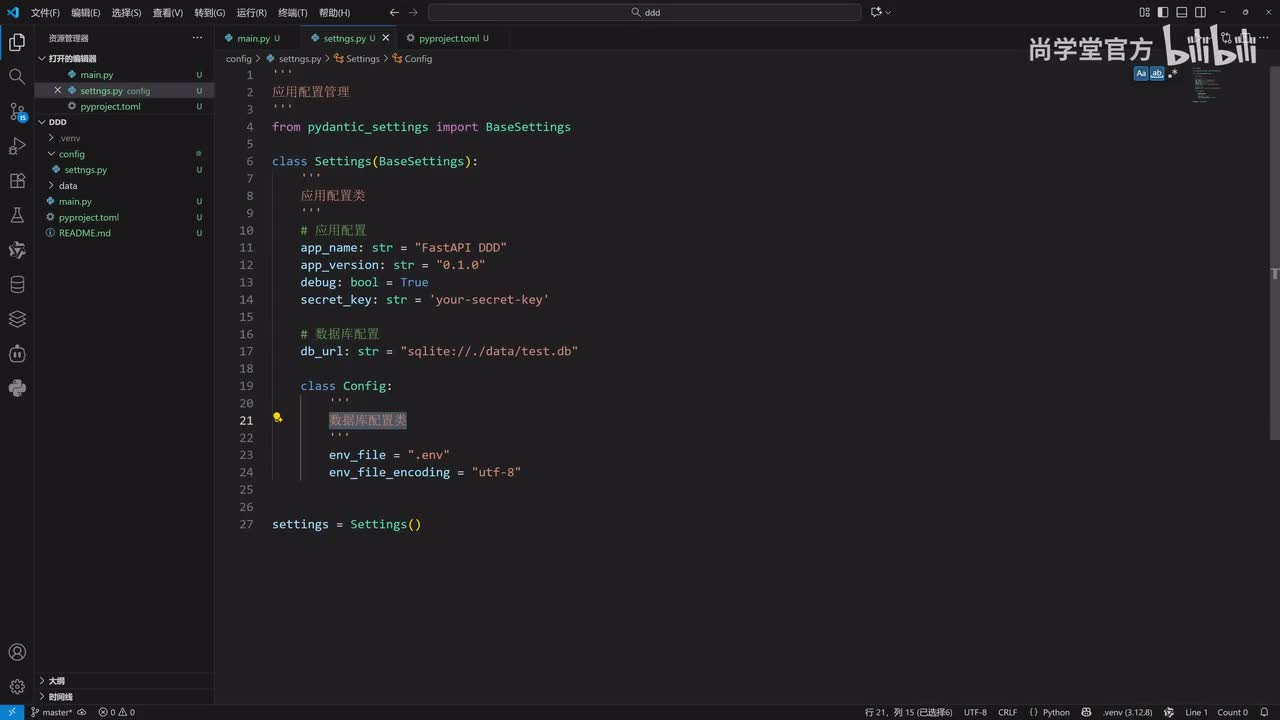This screenshot has width=1280, height=720.
Task: Go to line via cursor position indicator
Action: coord(908,712)
